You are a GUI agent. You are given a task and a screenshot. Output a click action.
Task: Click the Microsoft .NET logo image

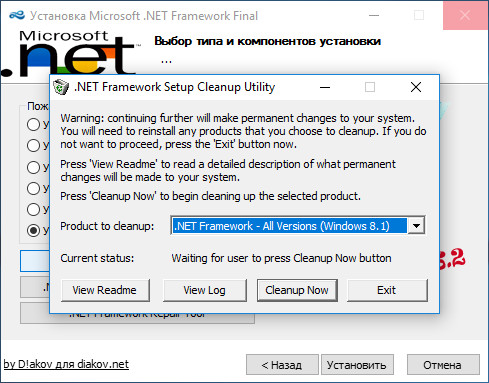pyautogui.click(x=71, y=53)
